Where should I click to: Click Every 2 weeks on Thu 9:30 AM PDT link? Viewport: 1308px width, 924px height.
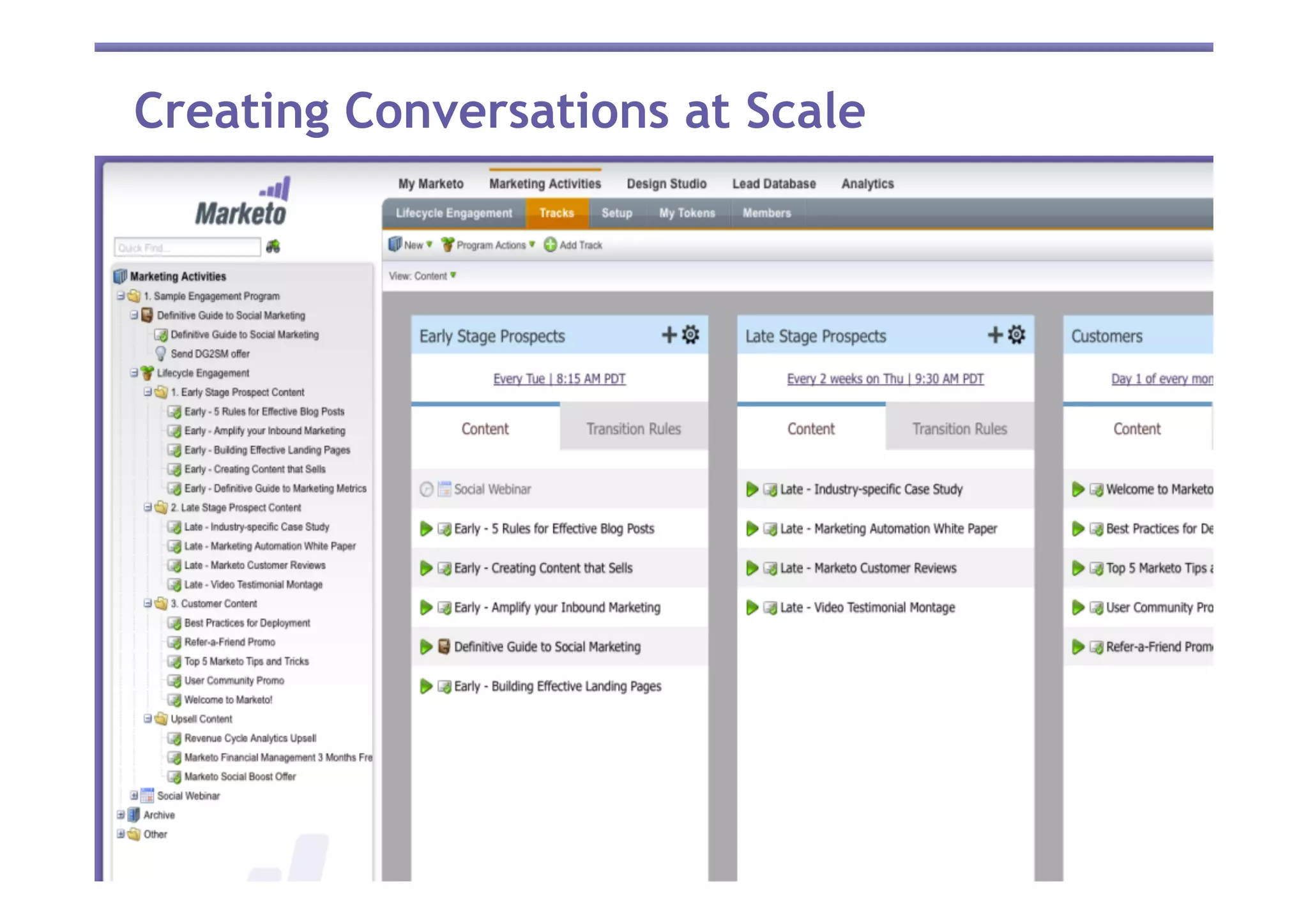(886, 379)
